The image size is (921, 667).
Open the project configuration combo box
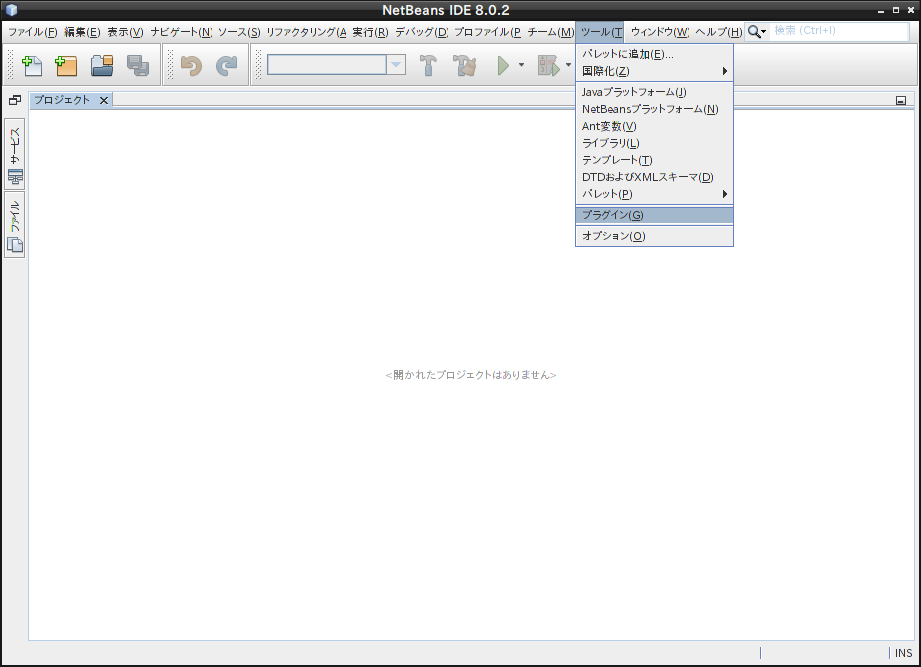[336, 65]
